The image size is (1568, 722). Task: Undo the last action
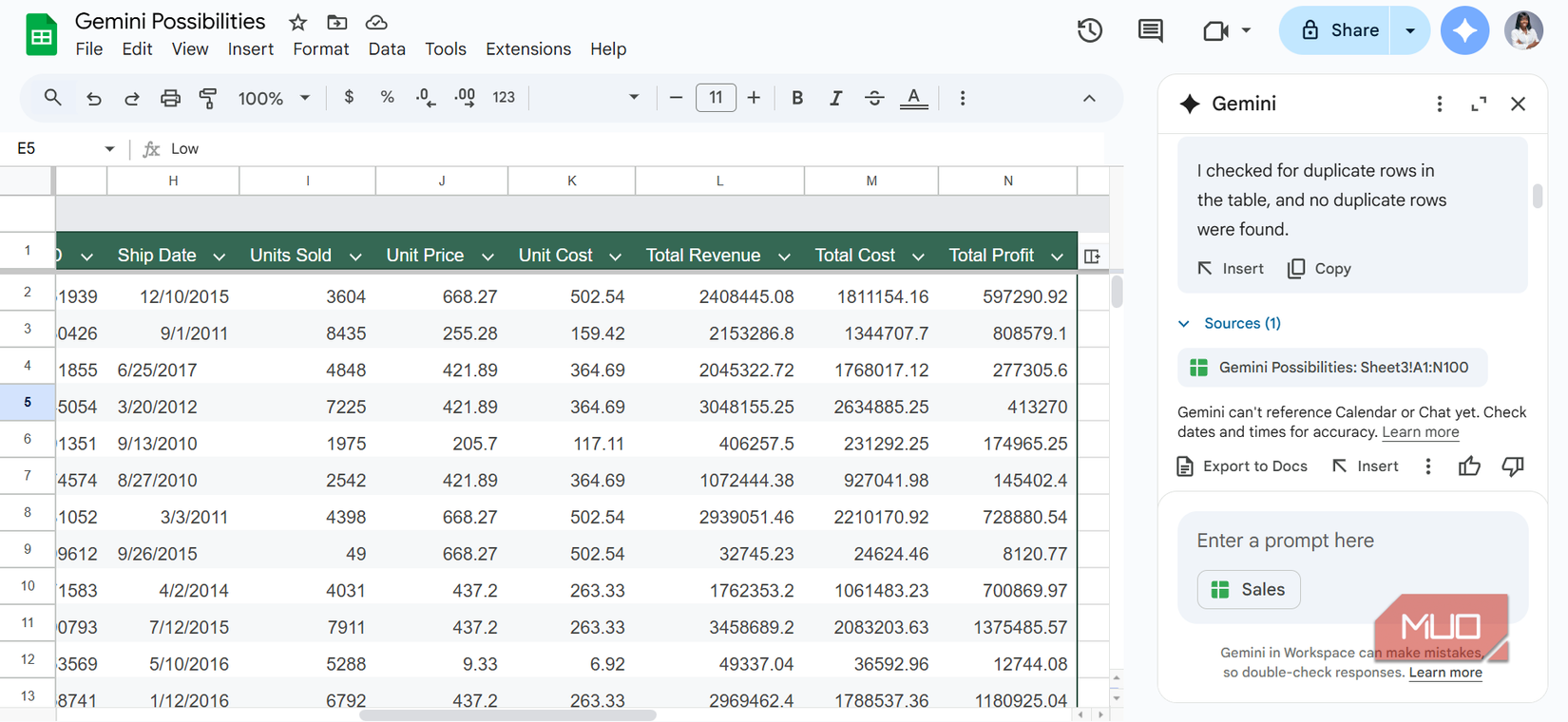(x=93, y=98)
